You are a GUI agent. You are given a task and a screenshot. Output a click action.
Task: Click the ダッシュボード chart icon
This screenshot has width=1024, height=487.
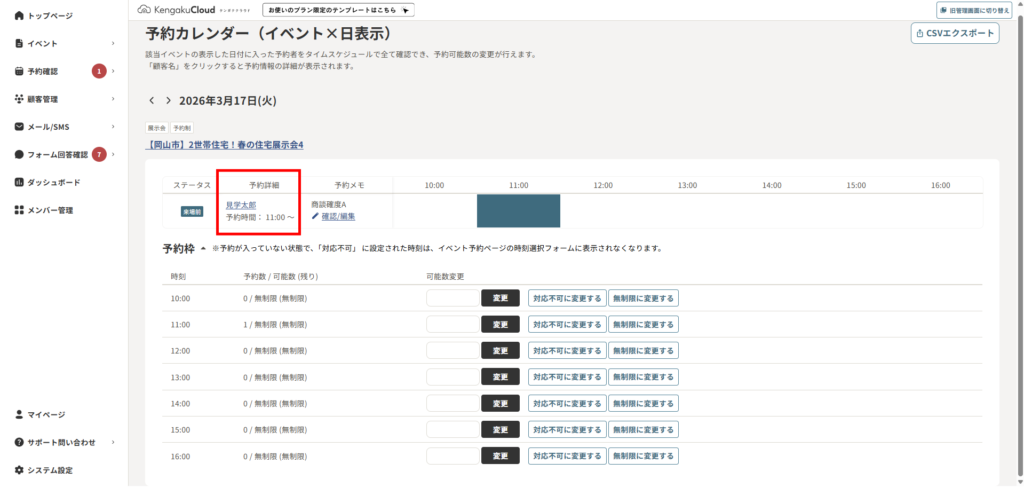[x=19, y=183]
